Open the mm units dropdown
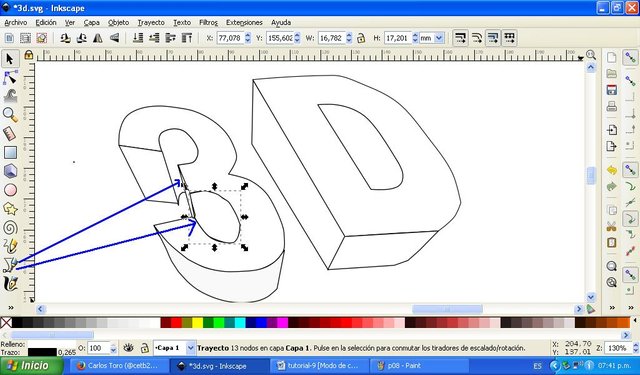The image size is (640, 375). pyautogui.click(x=432, y=38)
